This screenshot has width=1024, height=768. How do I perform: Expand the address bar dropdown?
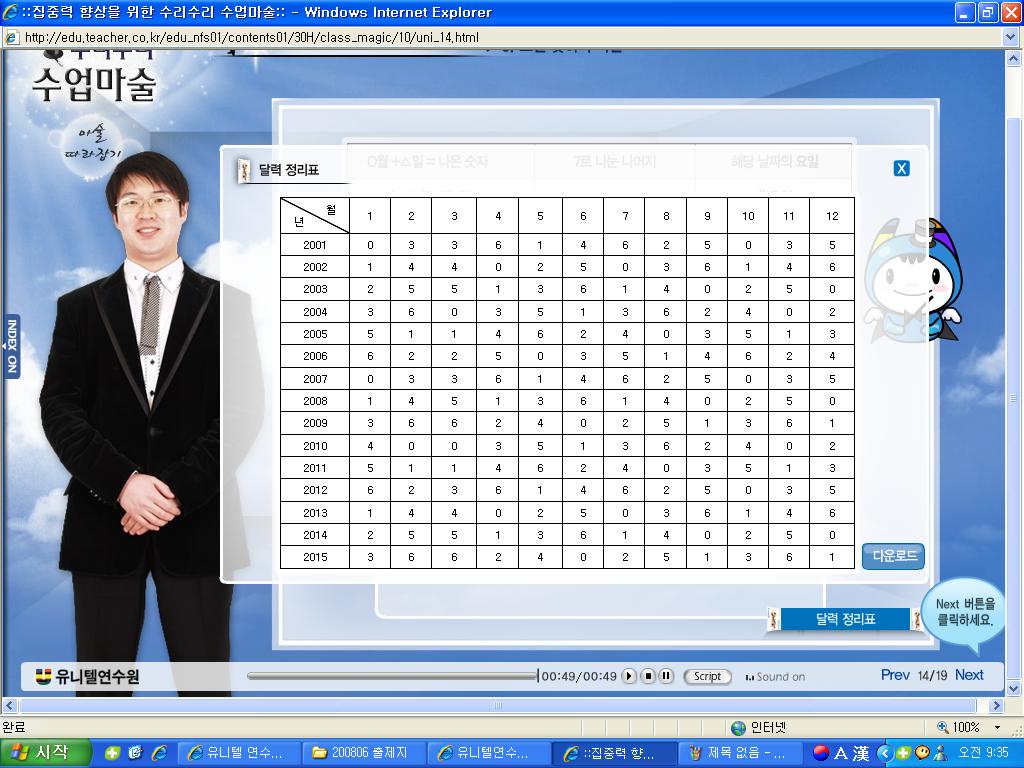click(1011, 37)
